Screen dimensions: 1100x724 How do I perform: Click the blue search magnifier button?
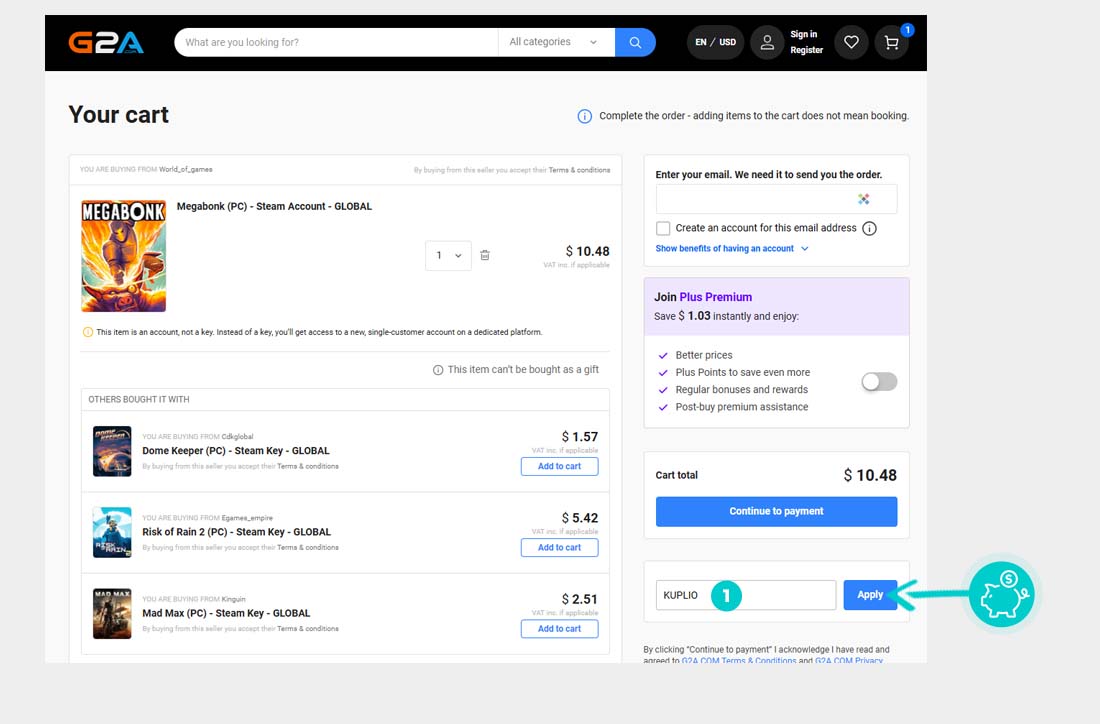pos(635,42)
